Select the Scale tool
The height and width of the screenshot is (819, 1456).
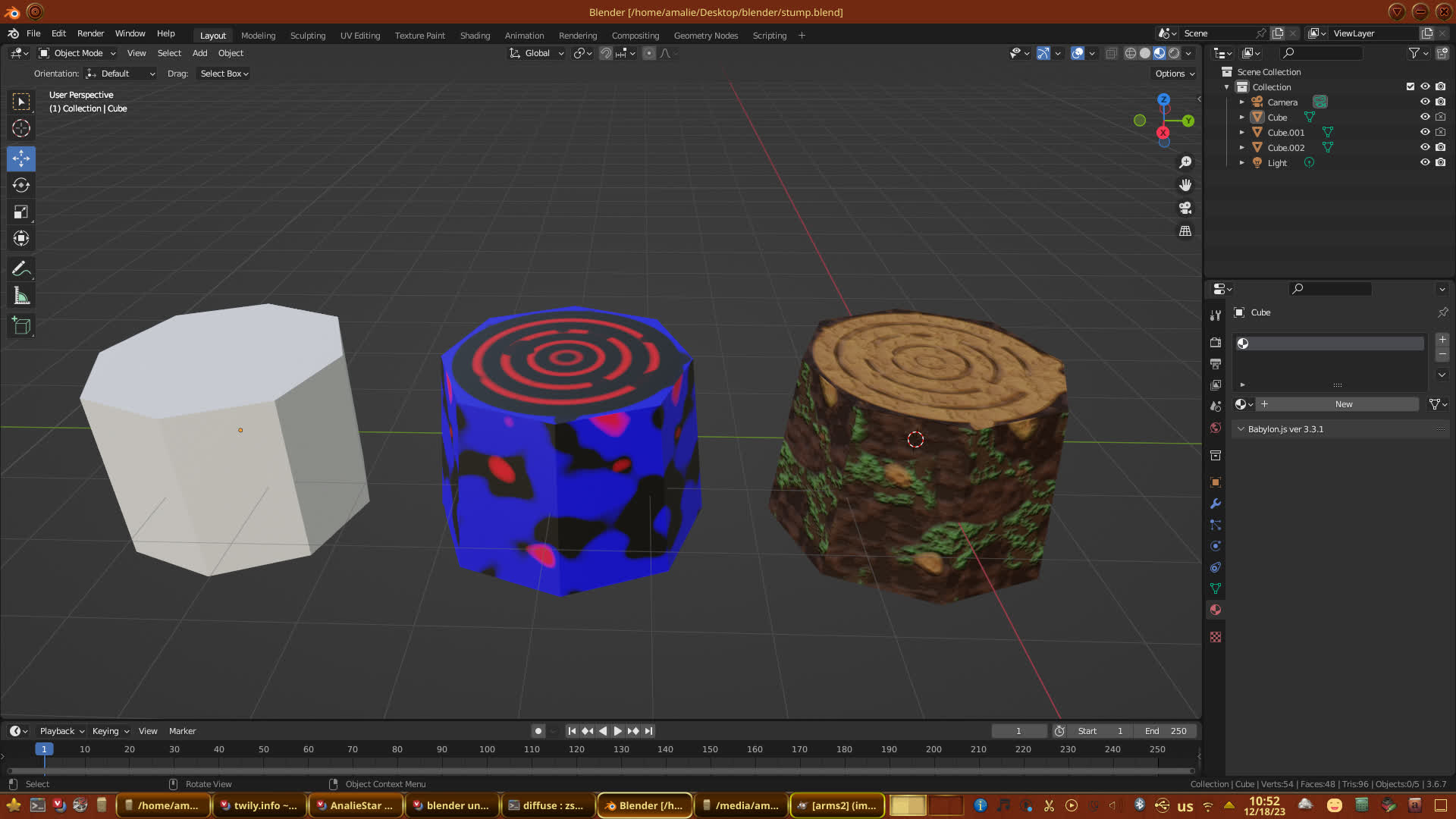tap(21, 212)
